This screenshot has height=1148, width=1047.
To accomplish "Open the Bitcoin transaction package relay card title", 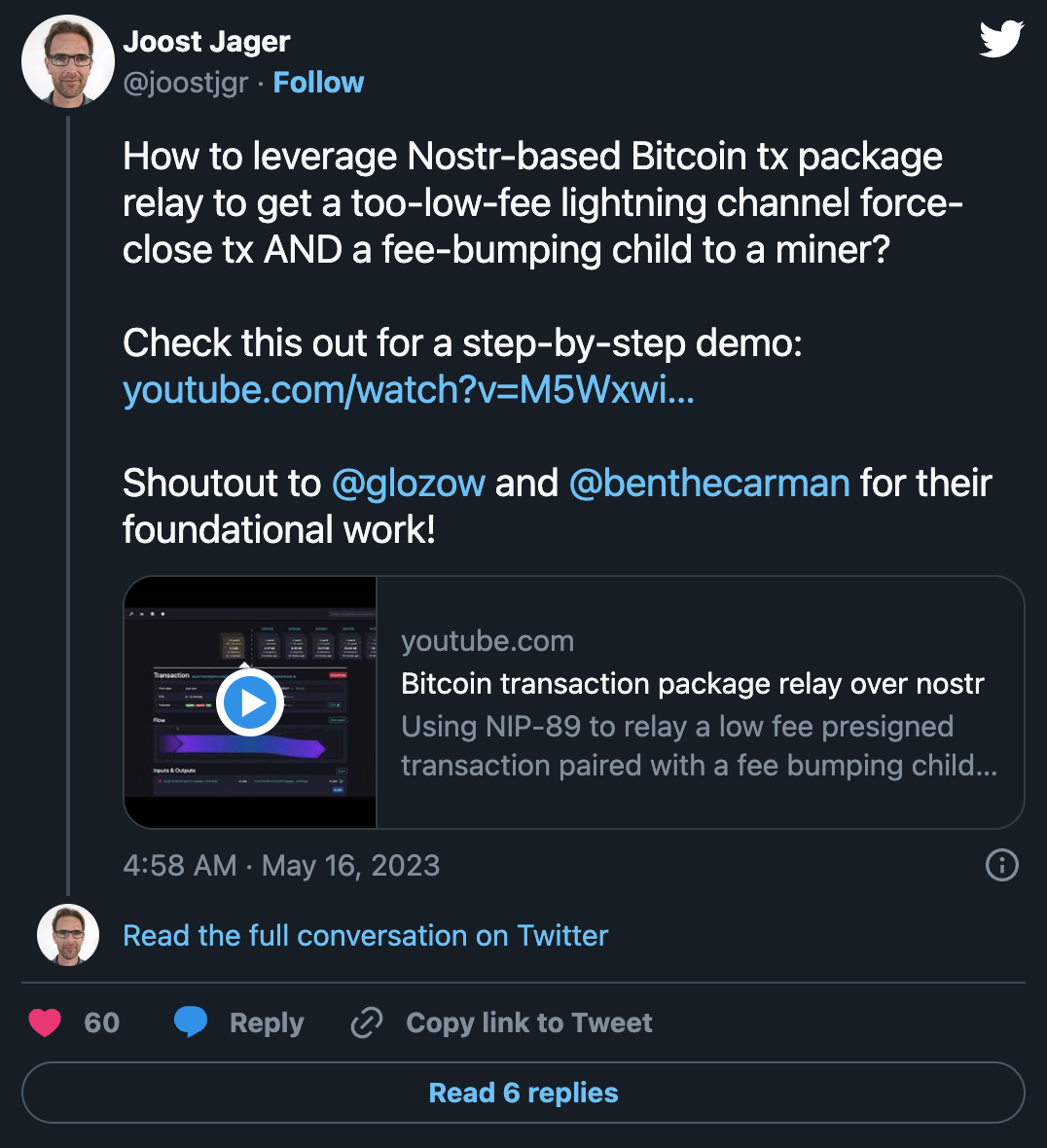I will tap(692, 684).
